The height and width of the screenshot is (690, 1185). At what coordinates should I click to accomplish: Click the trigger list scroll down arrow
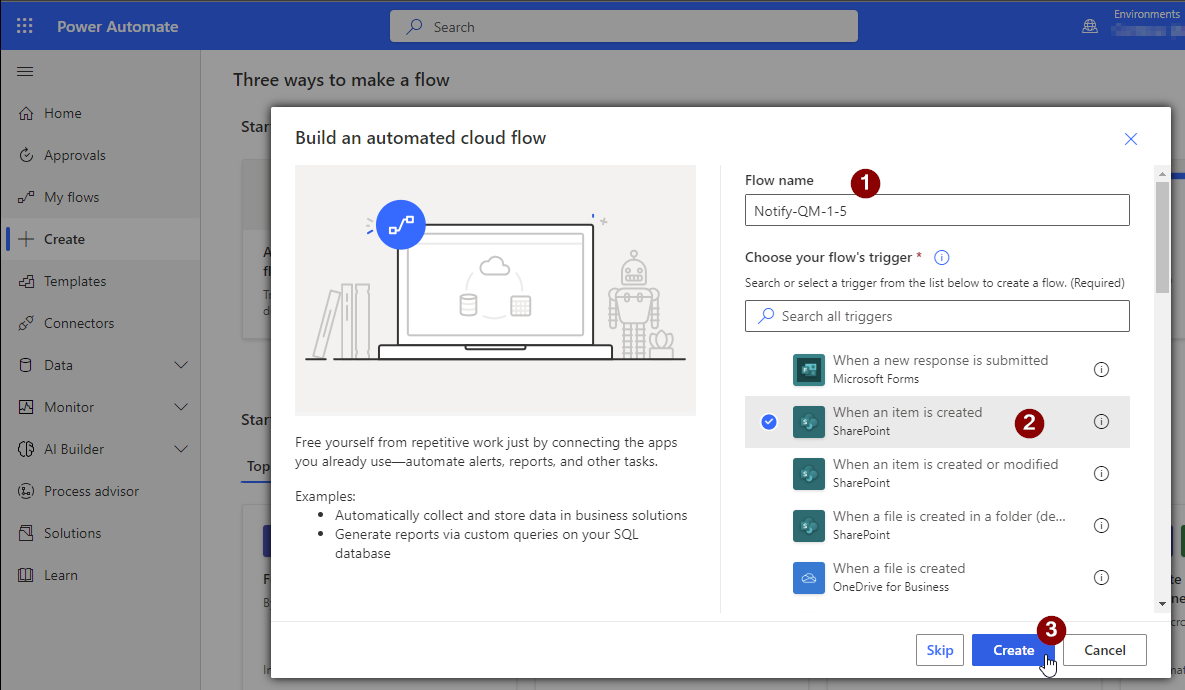click(1162, 604)
